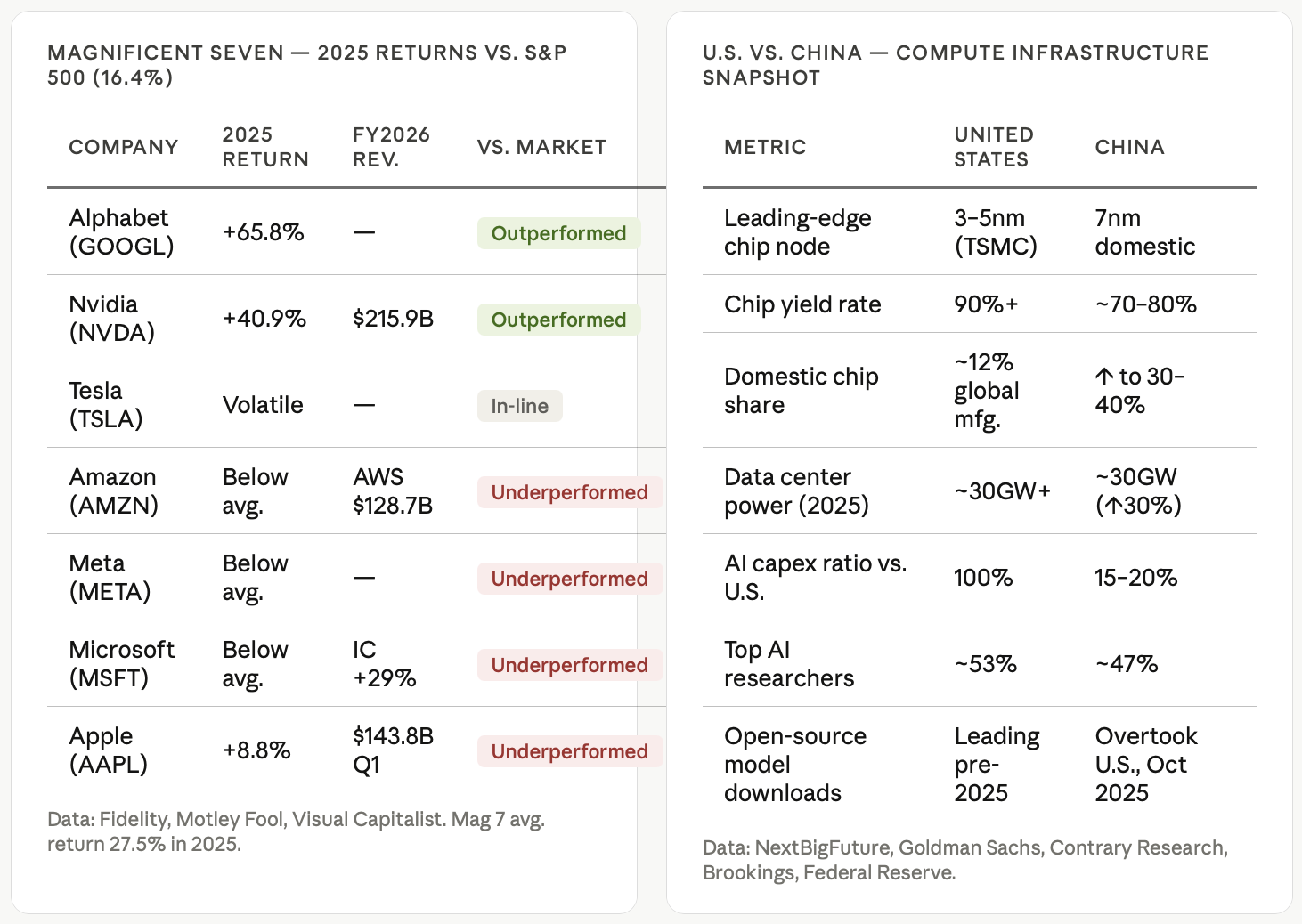Click the CHINA column header
Image resolution: width=1302 pixels, height=924 pixels.
pyautogui.click(x=1129, y=147)
